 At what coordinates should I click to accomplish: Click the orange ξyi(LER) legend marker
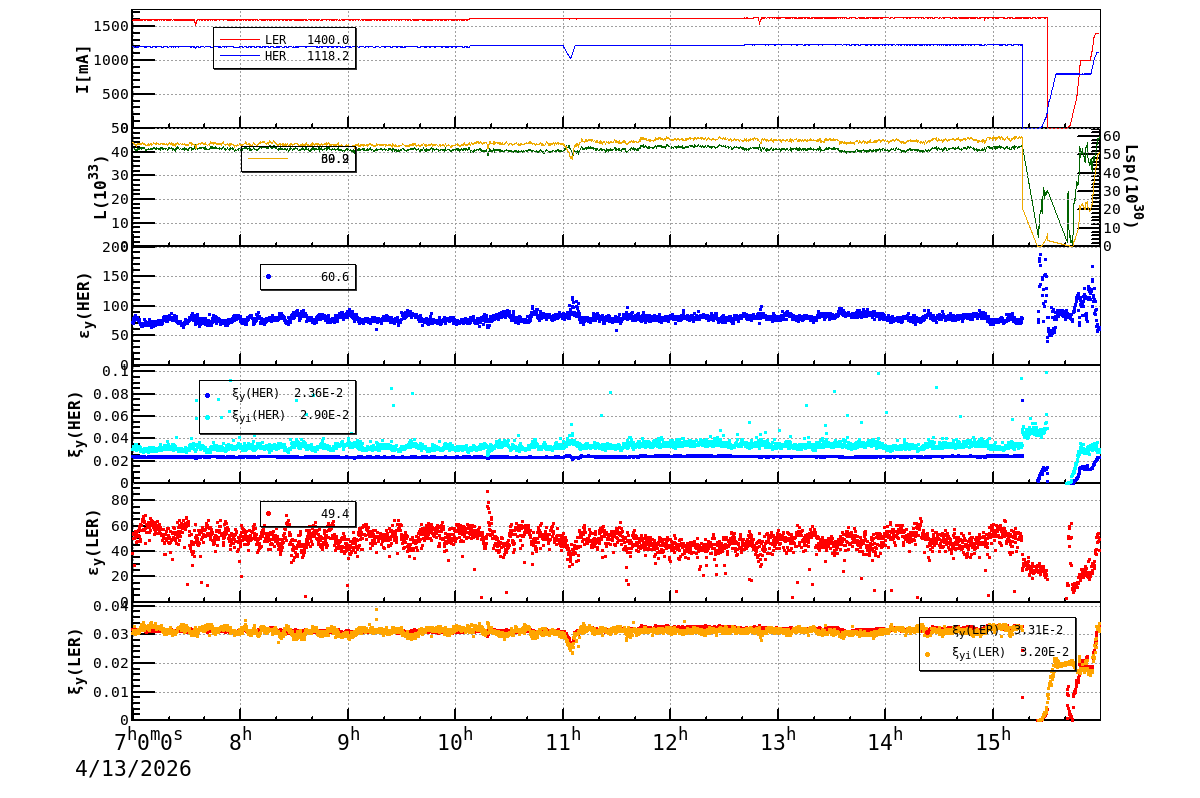point(927,653)
